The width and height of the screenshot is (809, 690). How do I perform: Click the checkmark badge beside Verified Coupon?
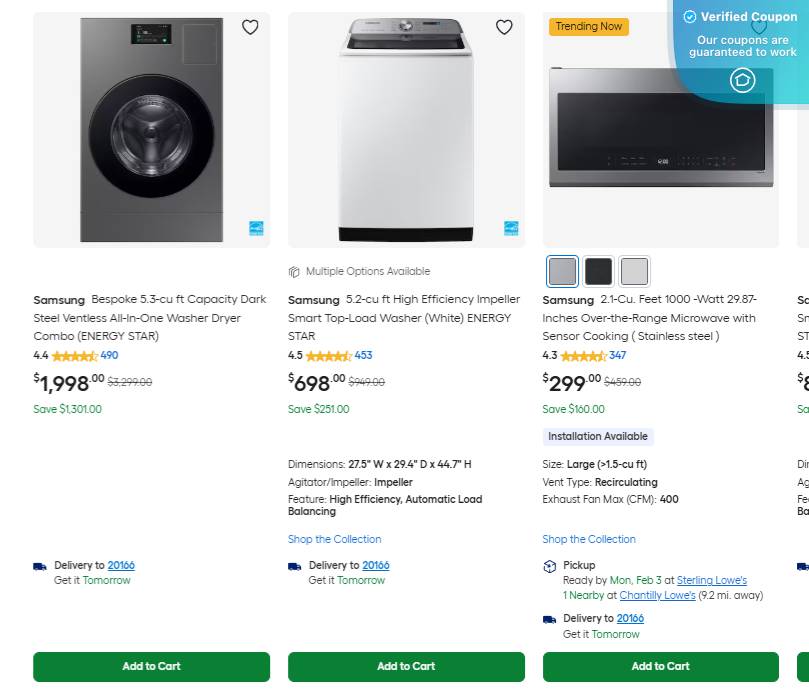(x=690, y=16)
